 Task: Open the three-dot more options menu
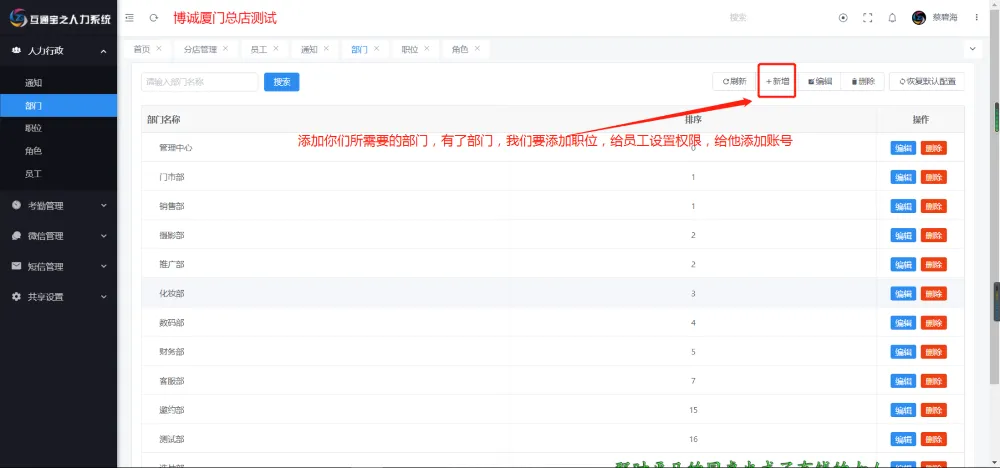click(x=977, y=18)
